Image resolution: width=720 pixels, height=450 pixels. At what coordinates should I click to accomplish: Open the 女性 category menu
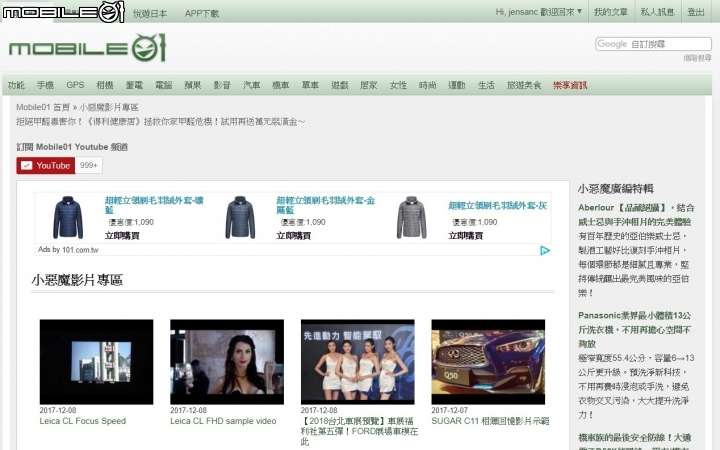(x=398, y=85)
